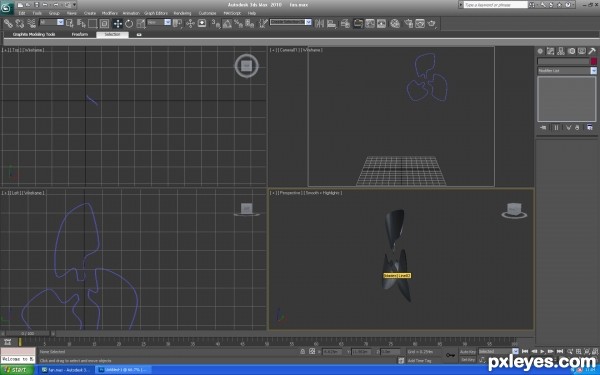This screenshot has height=375, width=600.
Task: Open the Modify command panel tab
Action: [550, 51]
